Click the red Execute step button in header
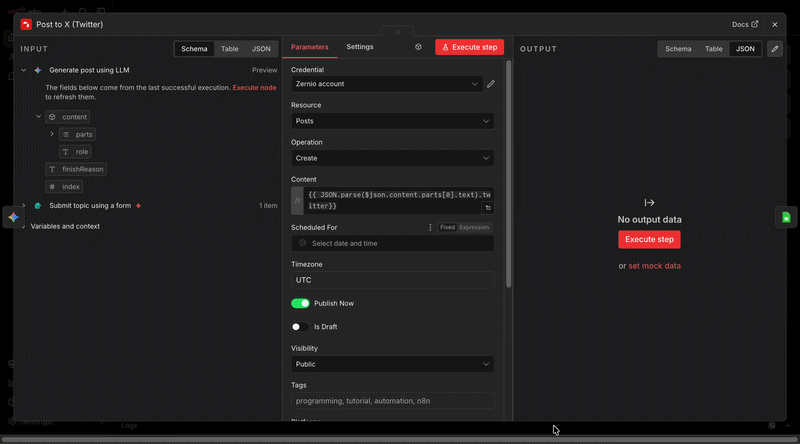This screenshot has height=444, width=800. coord(469,47)
